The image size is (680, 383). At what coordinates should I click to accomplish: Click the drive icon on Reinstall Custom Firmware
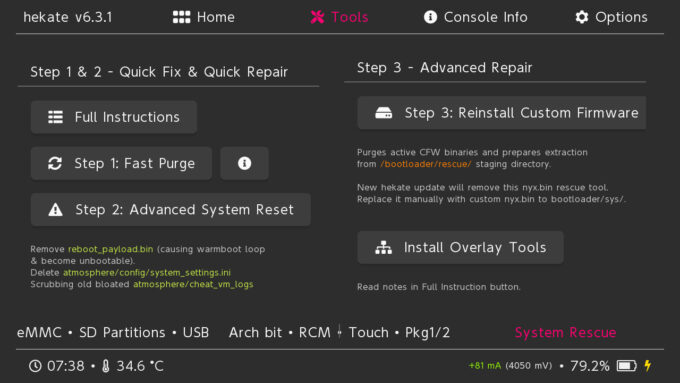pos(383,113)
